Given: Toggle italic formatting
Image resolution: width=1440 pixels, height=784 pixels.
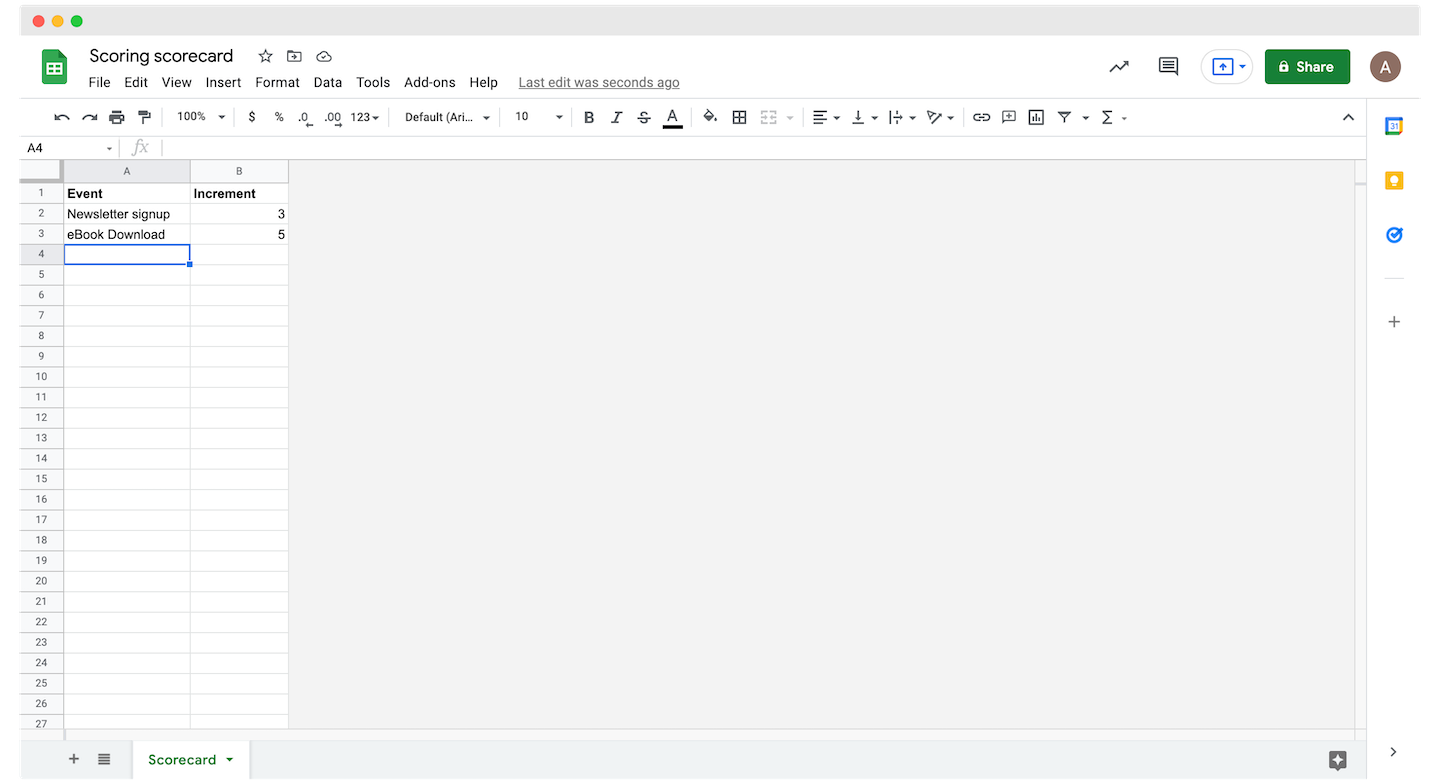Looking at the screenshot, I should click(617, 117).
